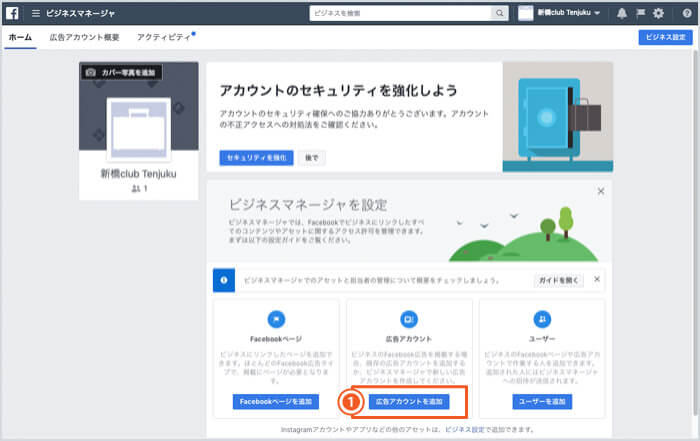Screen dimensions: 700x441
Task: Click the アカウントのセキュリティを強化しよう heading
Action: (x=339, y=91)
